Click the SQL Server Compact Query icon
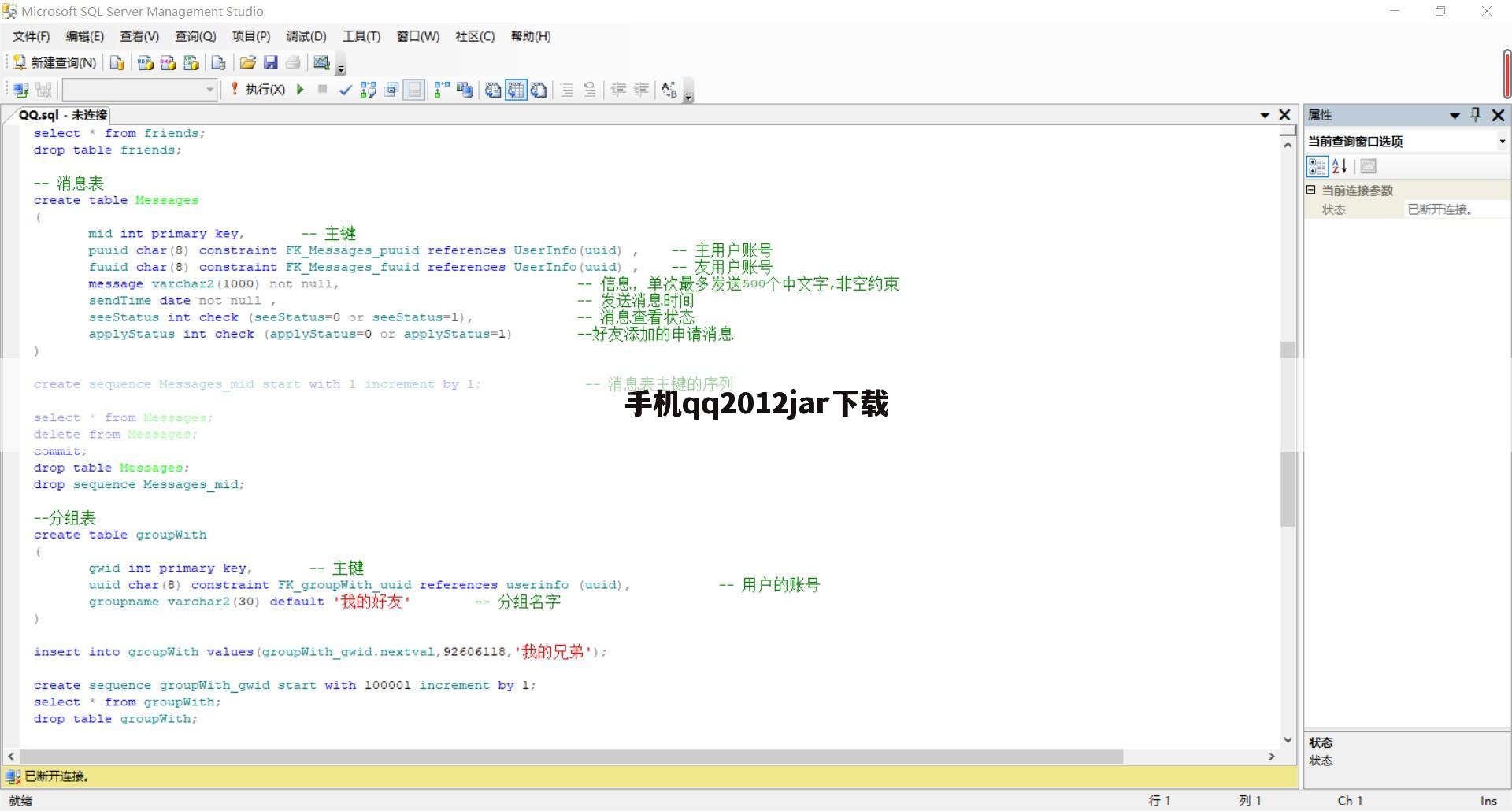This screenshot has height=811, width=1512. [219, 63]
